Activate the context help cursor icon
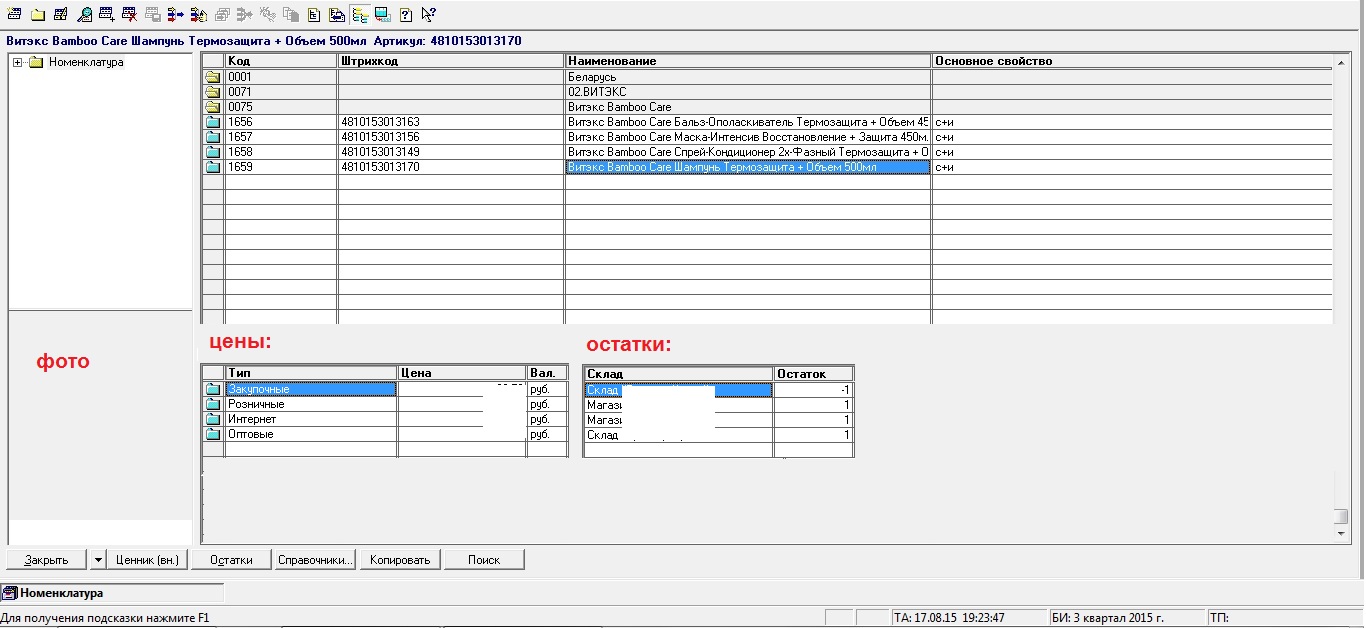This screenshot has width=1366, height=628. pyautogui.click(x=428, y=14)
